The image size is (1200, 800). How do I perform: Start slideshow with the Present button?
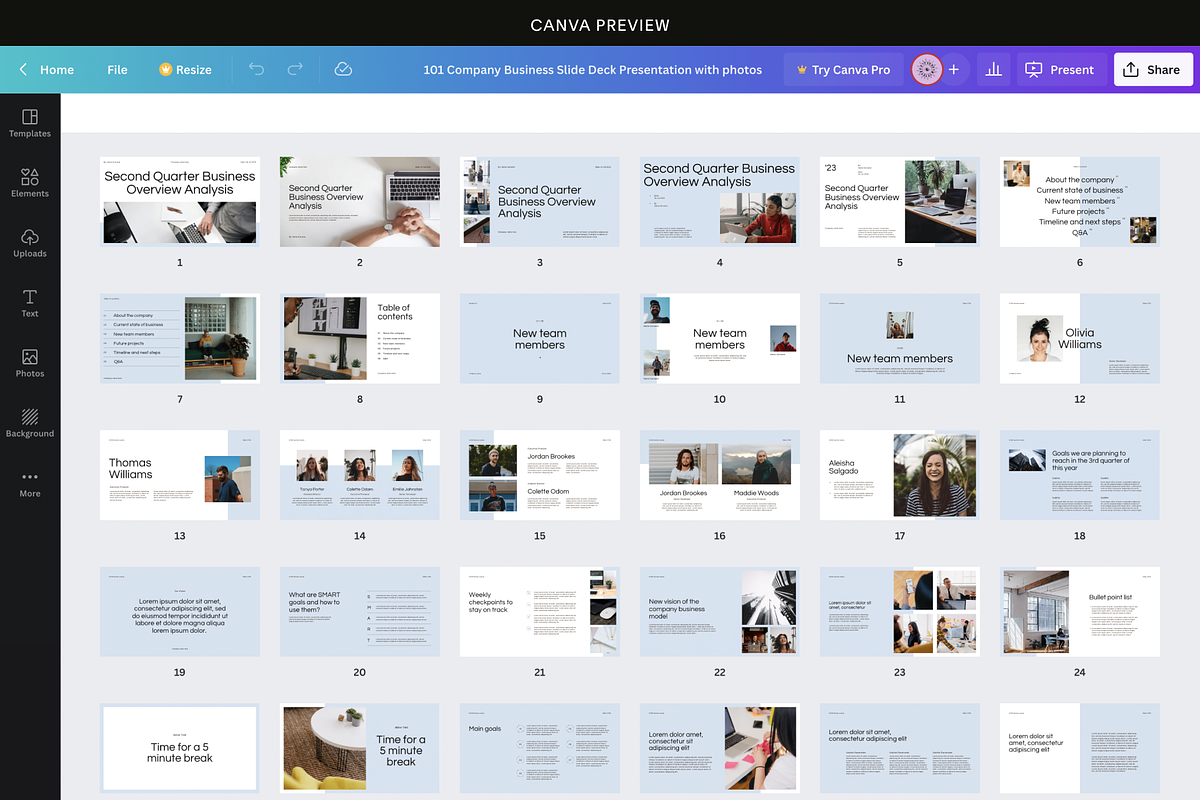1060,69
